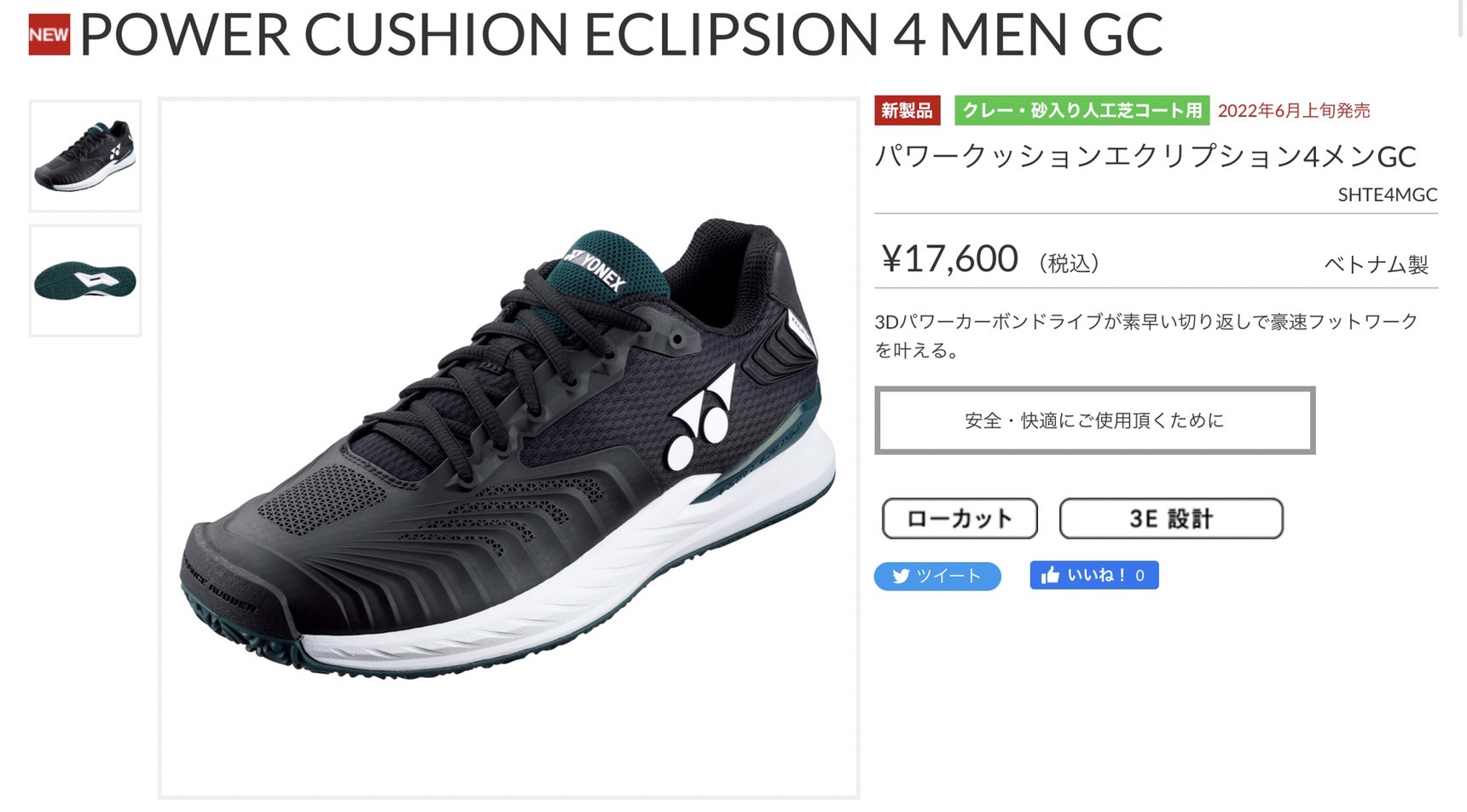
Task: Select the side-view shoe thumbnail
Action: coord(85,156)
